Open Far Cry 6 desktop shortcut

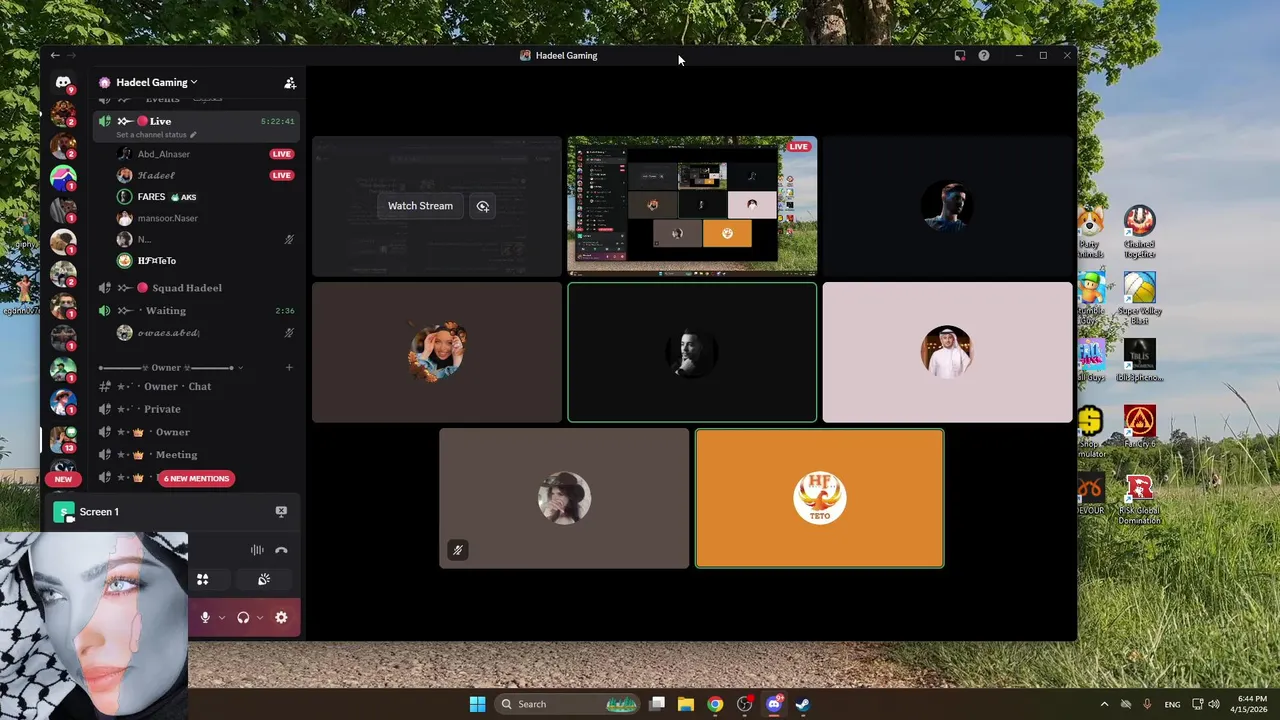coord(1139,430)
